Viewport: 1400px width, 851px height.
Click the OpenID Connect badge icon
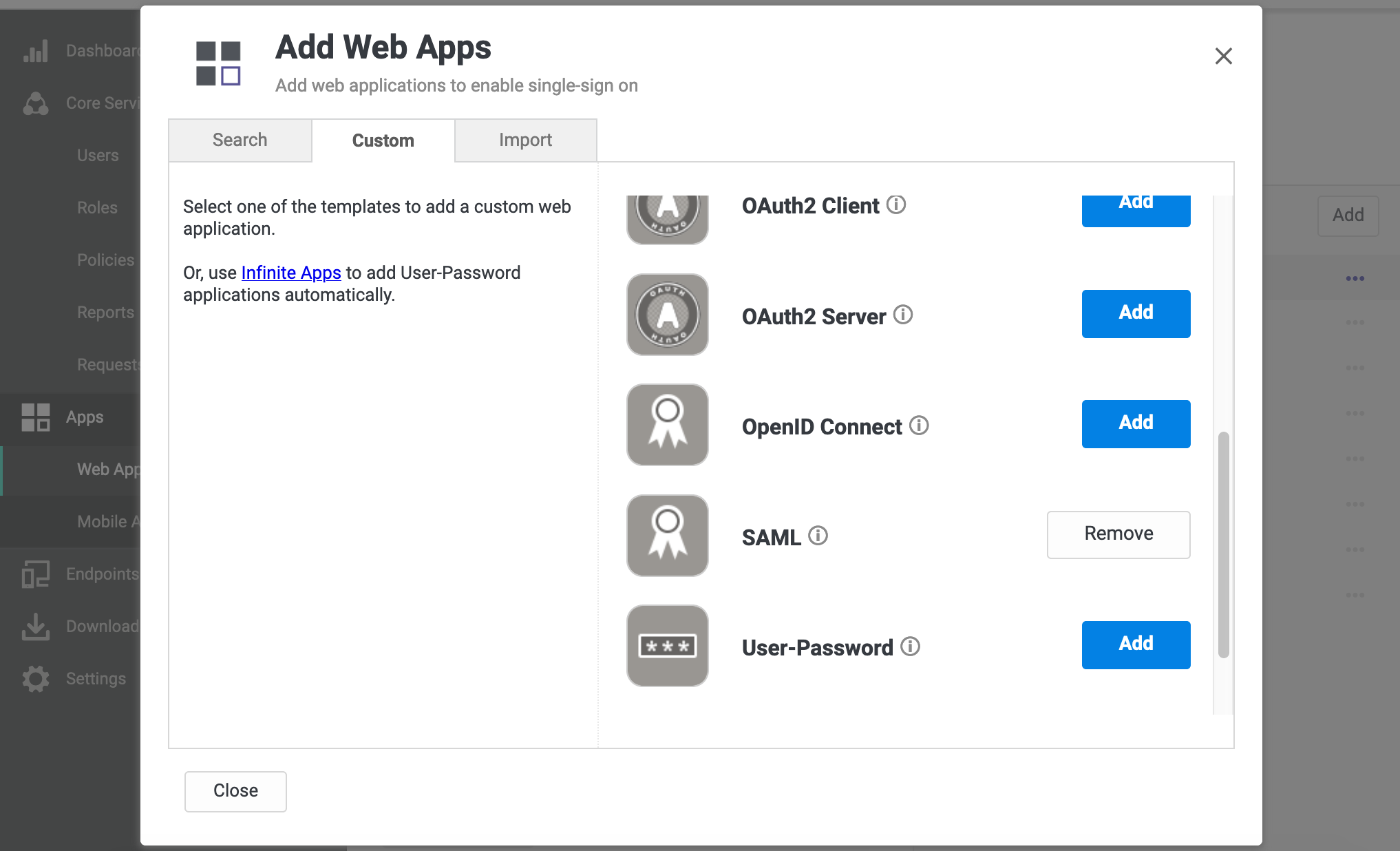coord(666,425)
